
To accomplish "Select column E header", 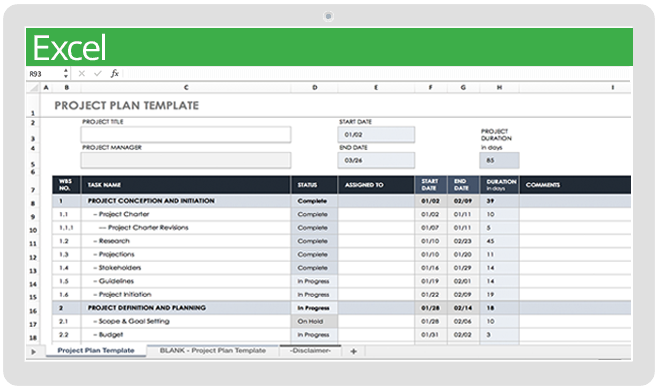I will pyautogui.click(x=376, y=88).
